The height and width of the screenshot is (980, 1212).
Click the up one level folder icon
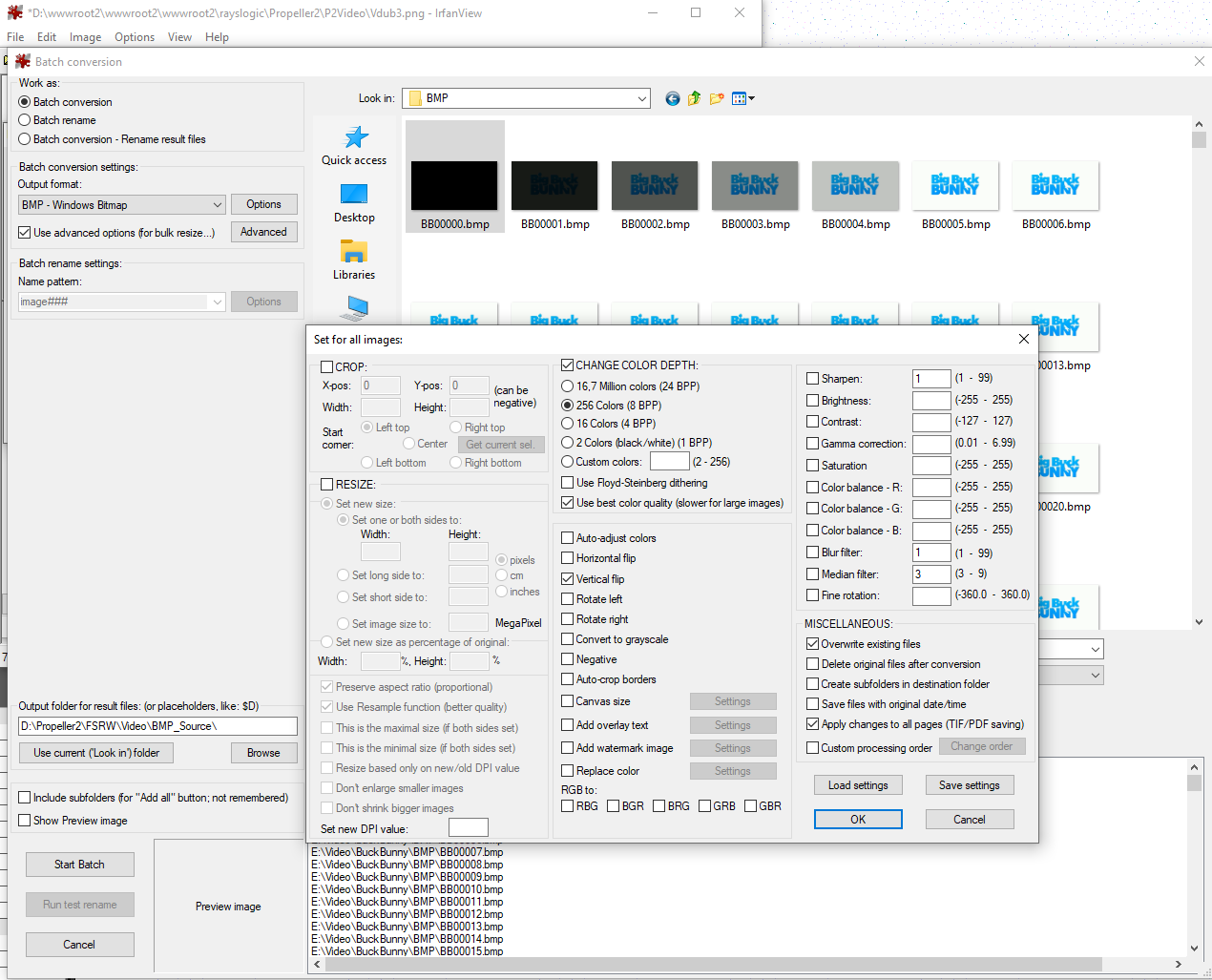695,98
